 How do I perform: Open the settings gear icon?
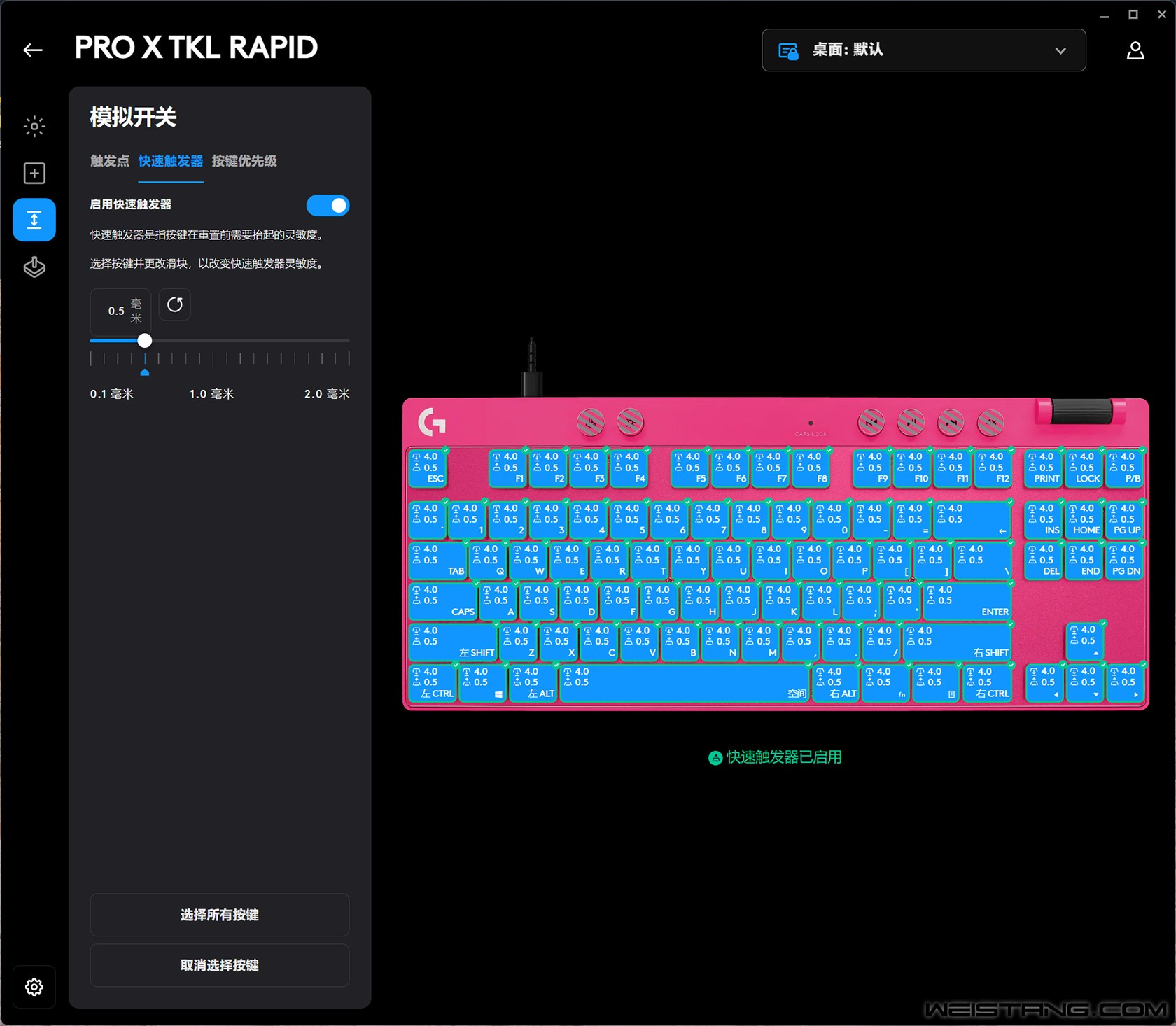pyautogui.click(x=34, y=987)
